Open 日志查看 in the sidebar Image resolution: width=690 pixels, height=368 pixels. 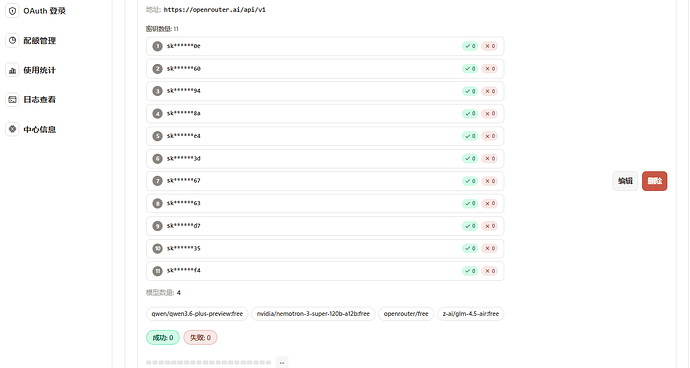coord(40,99)
